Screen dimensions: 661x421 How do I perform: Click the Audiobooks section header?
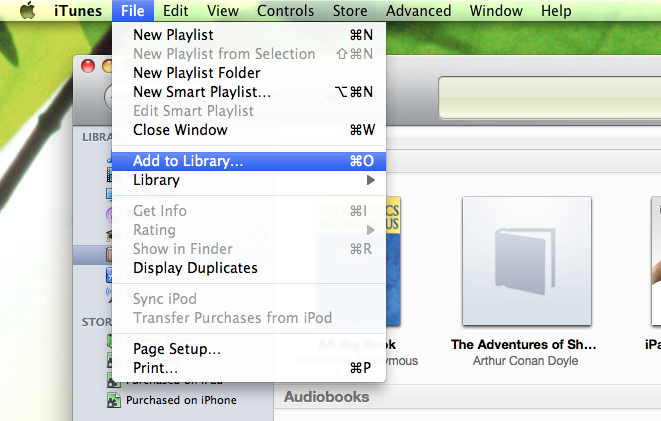327,397
